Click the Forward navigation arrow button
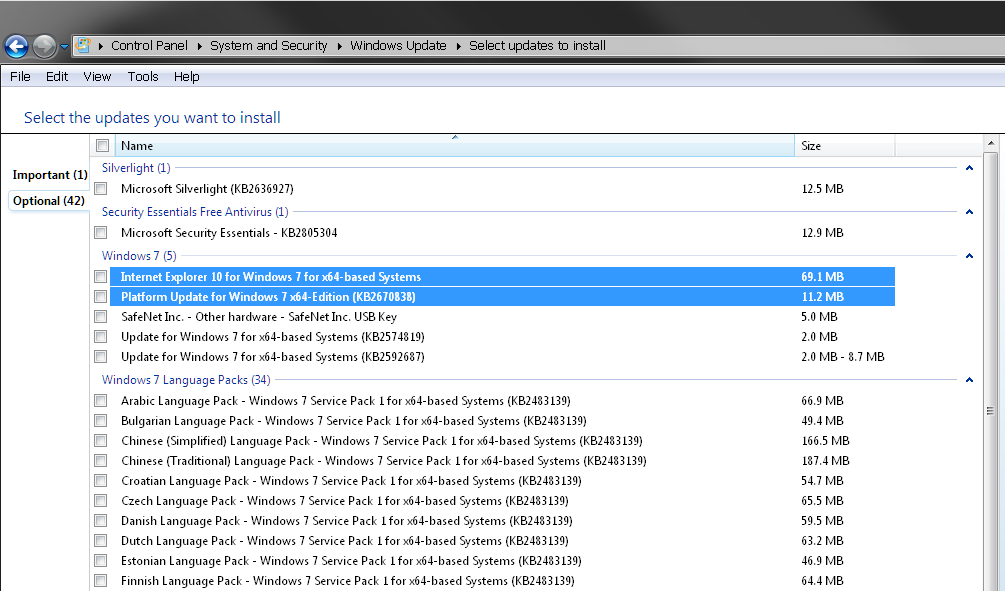1005x591 pixels. 44,46
